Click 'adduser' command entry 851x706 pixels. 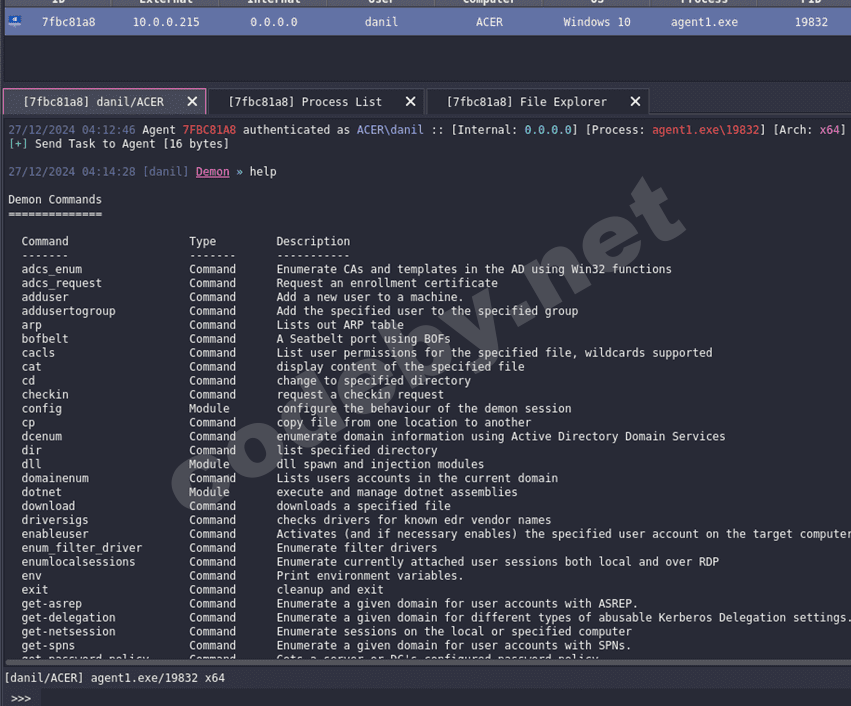(45, 297)
